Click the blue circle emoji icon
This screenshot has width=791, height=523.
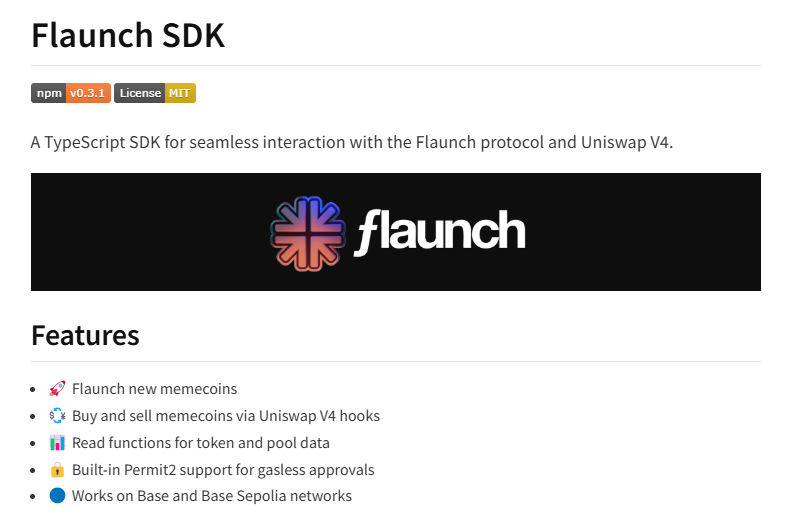[57, 496]
